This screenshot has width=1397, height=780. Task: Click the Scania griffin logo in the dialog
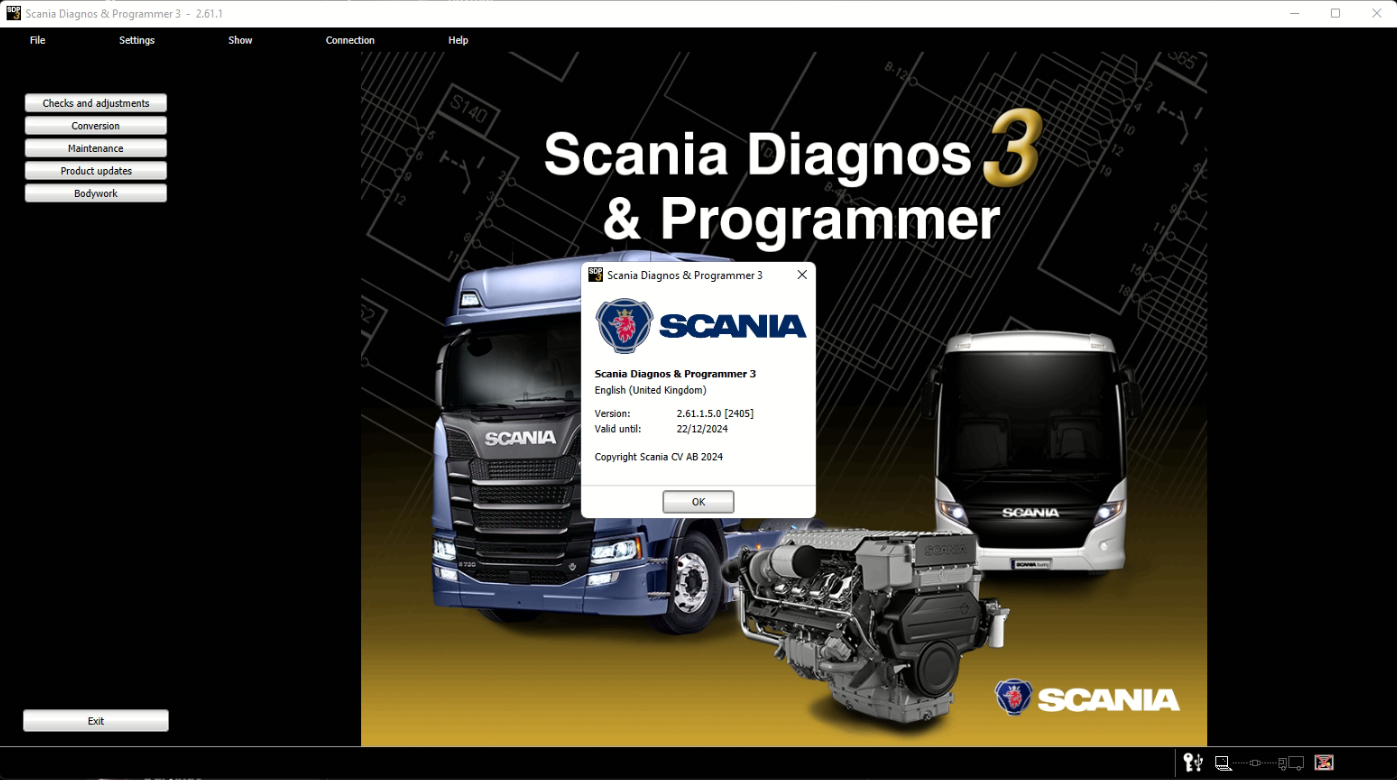(624, 325)
